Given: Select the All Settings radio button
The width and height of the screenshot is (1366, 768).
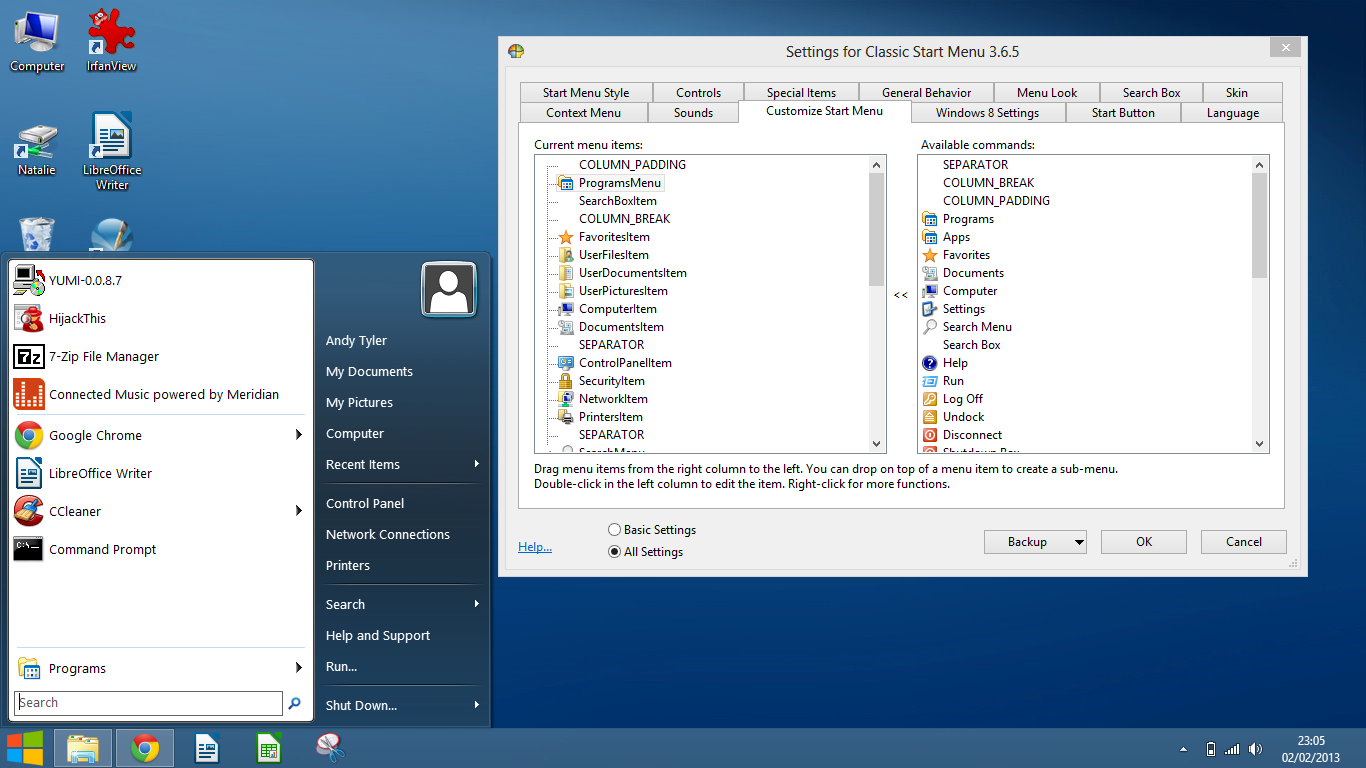Looking at the screenshot, I should [x=615, y=552].
